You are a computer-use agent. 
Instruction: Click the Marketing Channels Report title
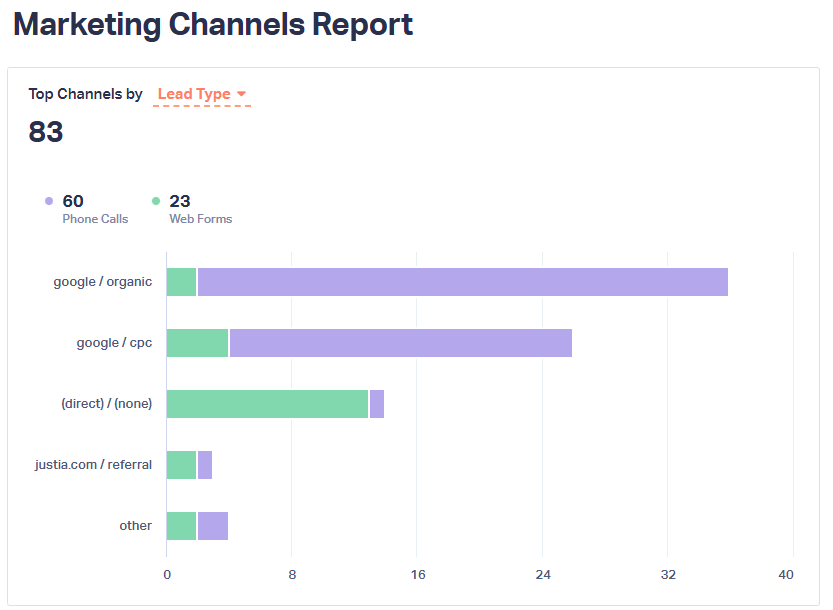pos(213,24)
